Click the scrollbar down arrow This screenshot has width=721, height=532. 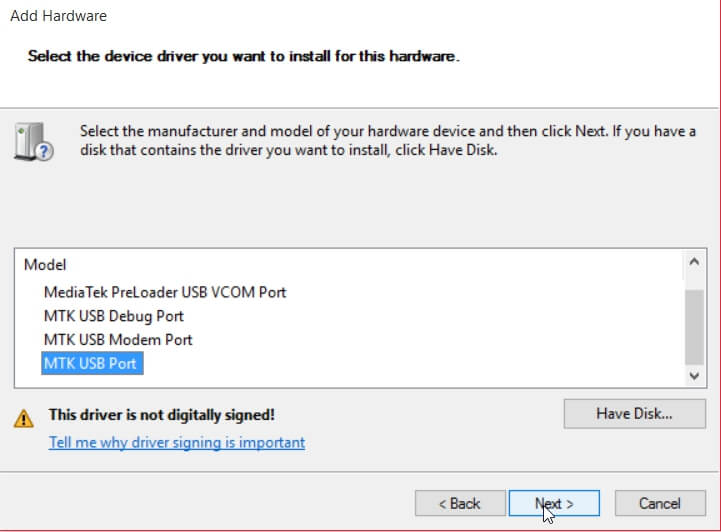click(x=694, y=376)
